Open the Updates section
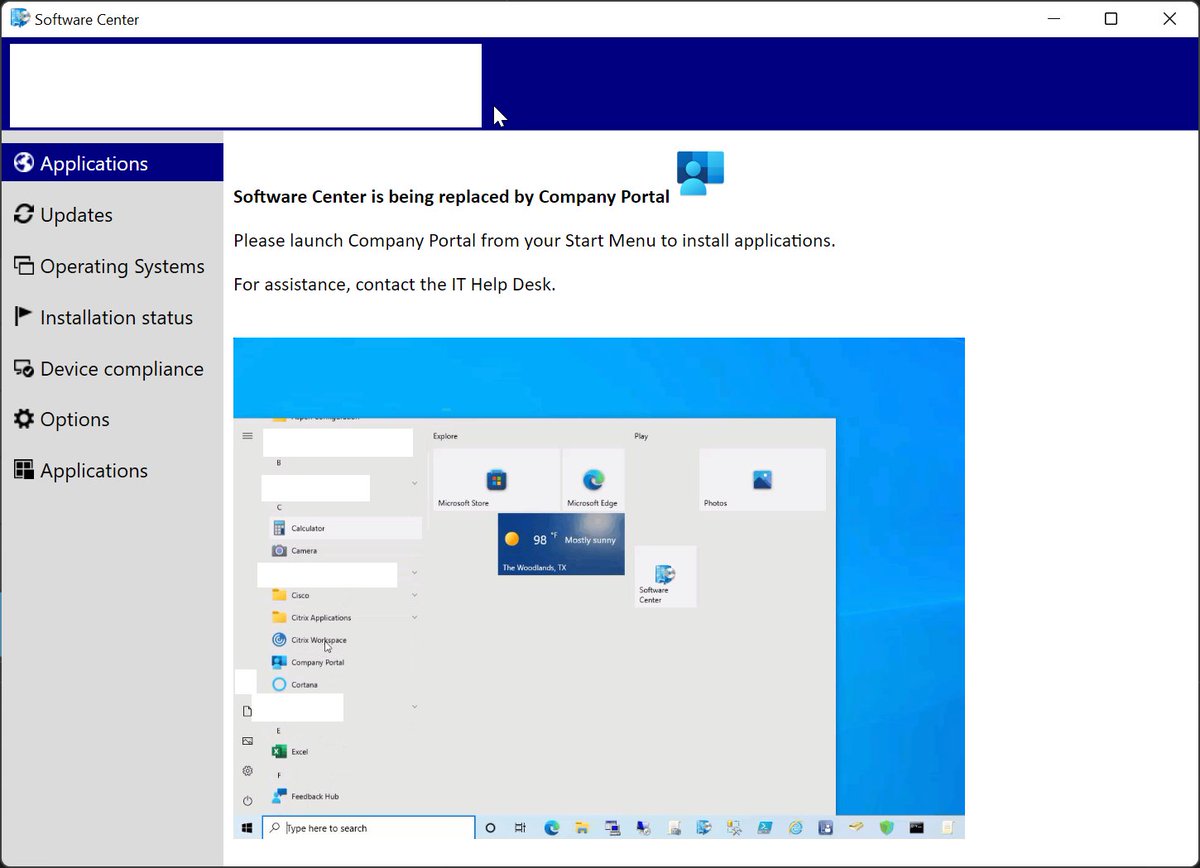Viewport: 1200px width, 868px height. (x=112, y=215)
